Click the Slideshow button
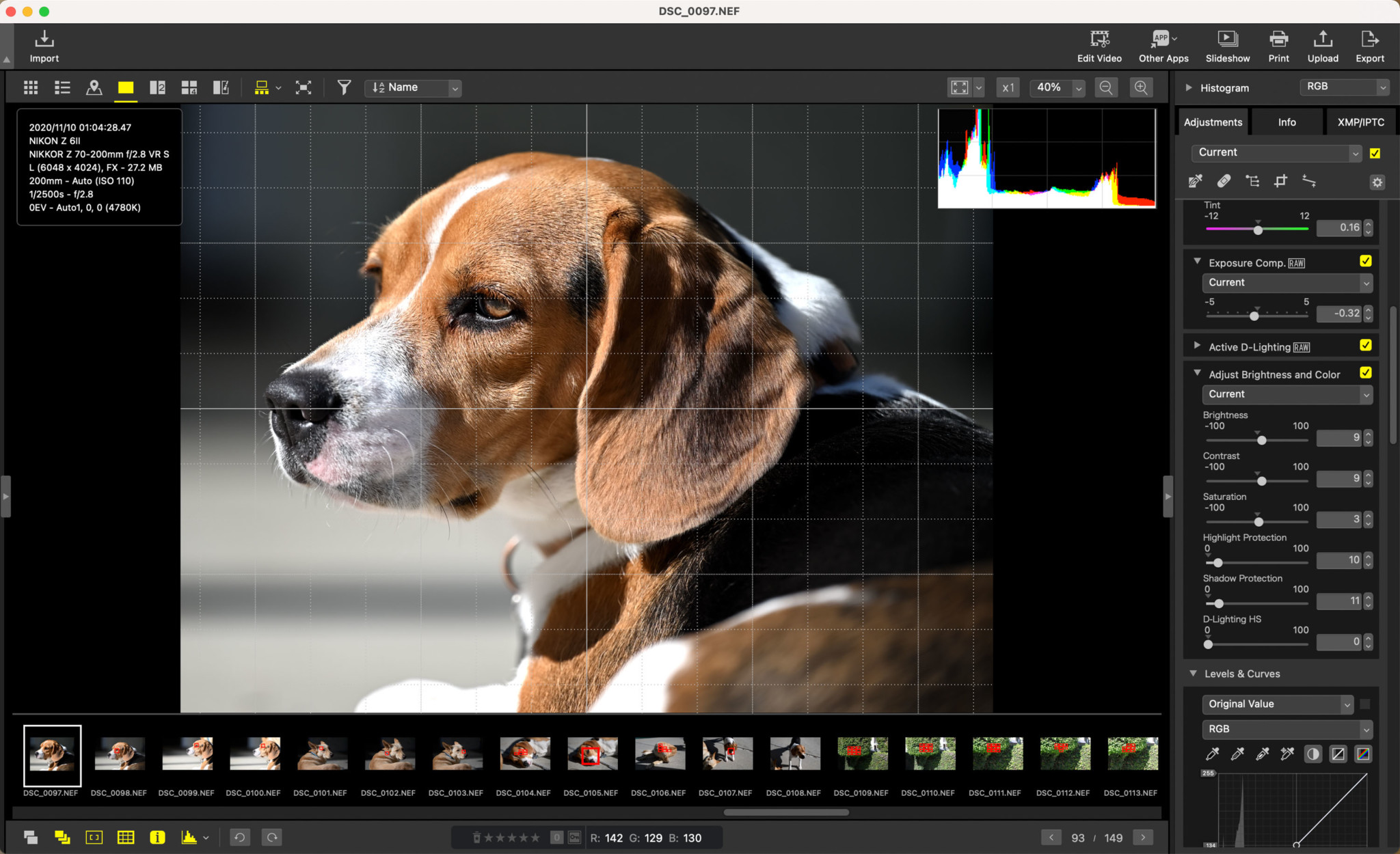Image resolution: width=1400 pixels, height=854 pixels. click(1227, 45)
